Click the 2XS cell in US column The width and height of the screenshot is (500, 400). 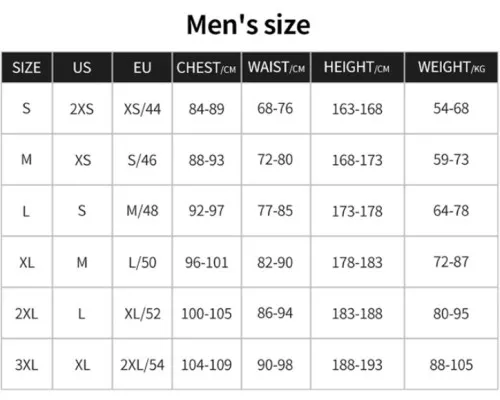tap(82, 109)
